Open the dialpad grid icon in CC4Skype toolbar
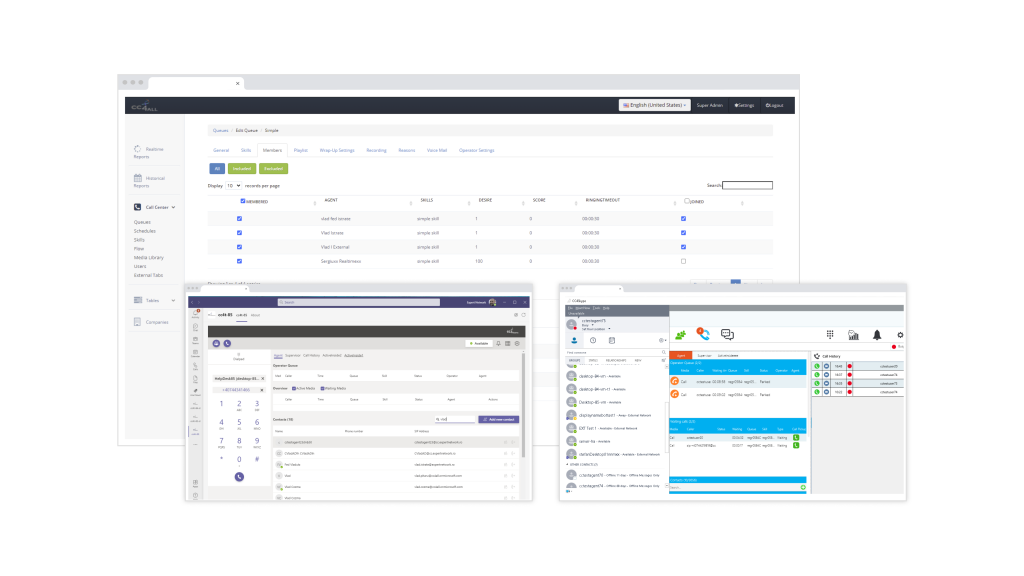1024x576 pixels. (x=830, y=334)
